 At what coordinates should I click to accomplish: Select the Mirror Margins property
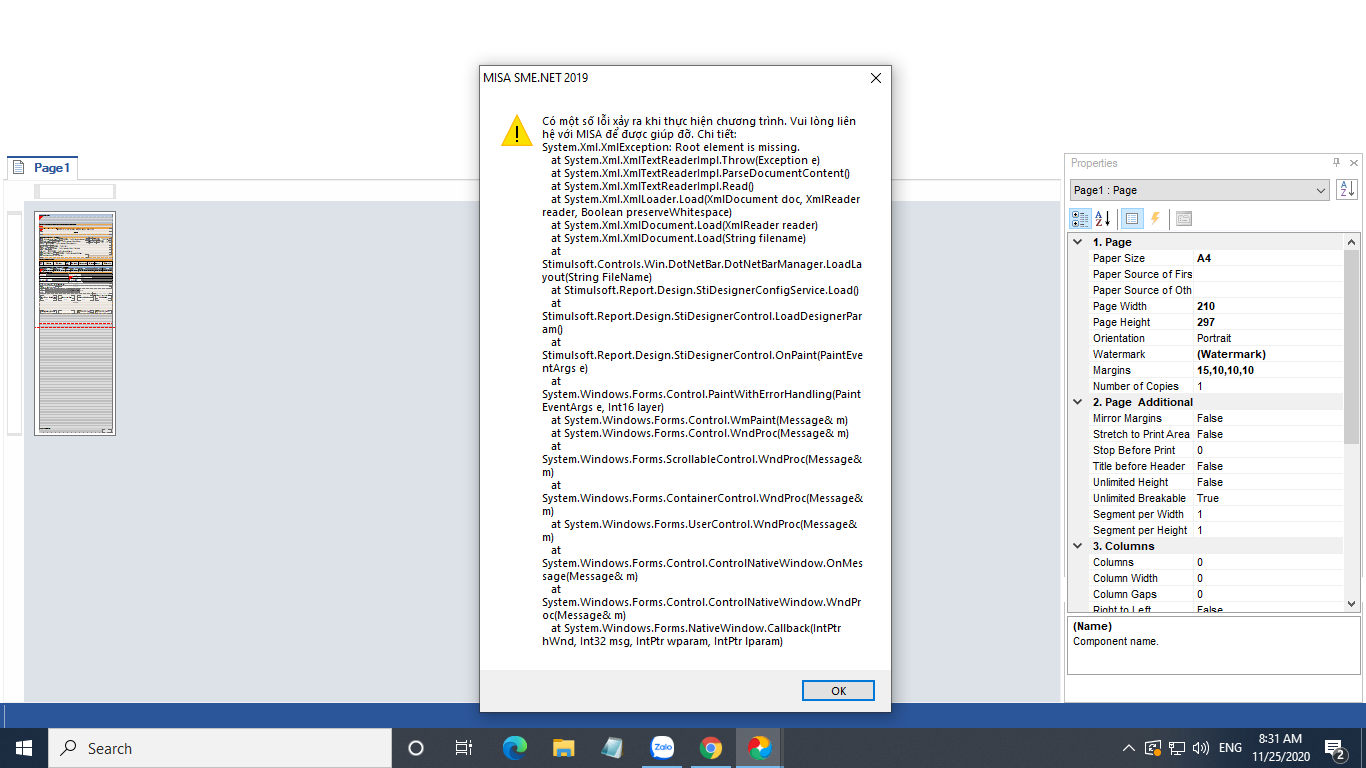pyautogui.click(x=1207, y=418)
